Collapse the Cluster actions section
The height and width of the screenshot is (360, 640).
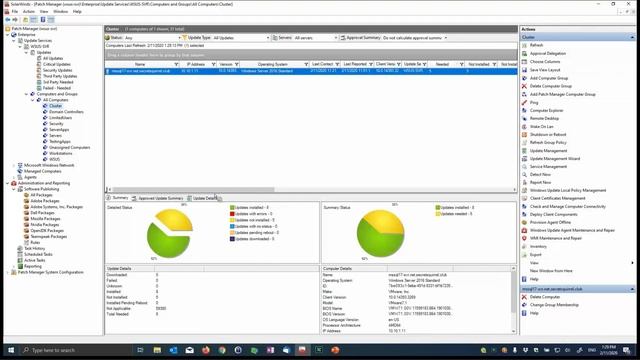coord(632,37)
